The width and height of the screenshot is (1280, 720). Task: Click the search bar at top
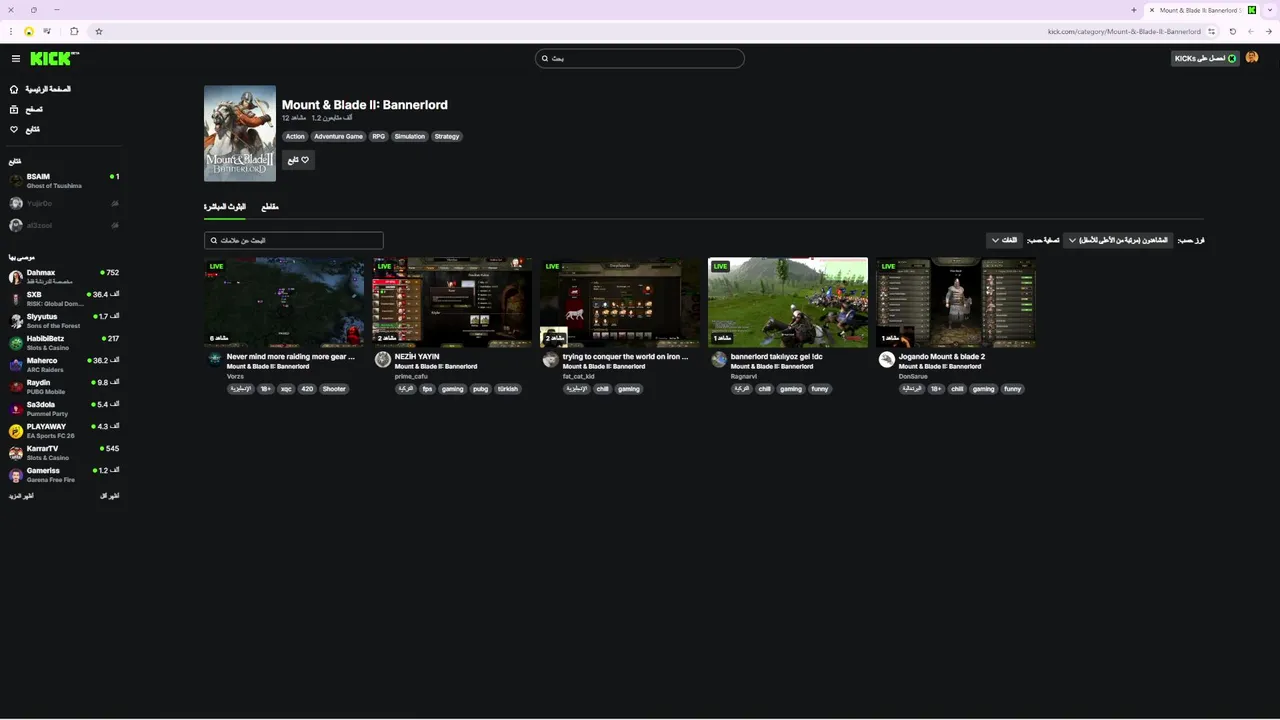pos(640,58)
